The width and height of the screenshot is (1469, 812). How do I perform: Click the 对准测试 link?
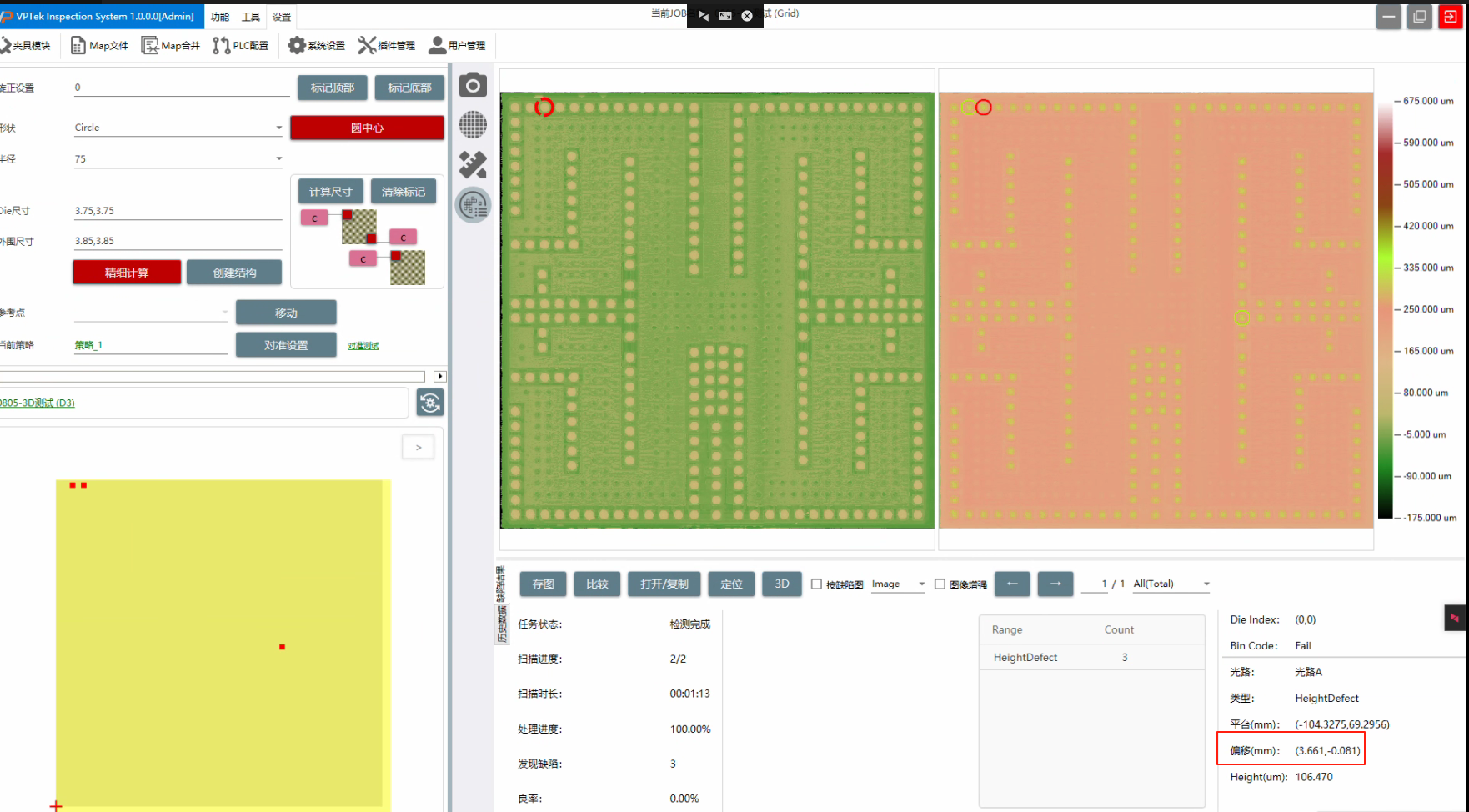pos(363,346)
